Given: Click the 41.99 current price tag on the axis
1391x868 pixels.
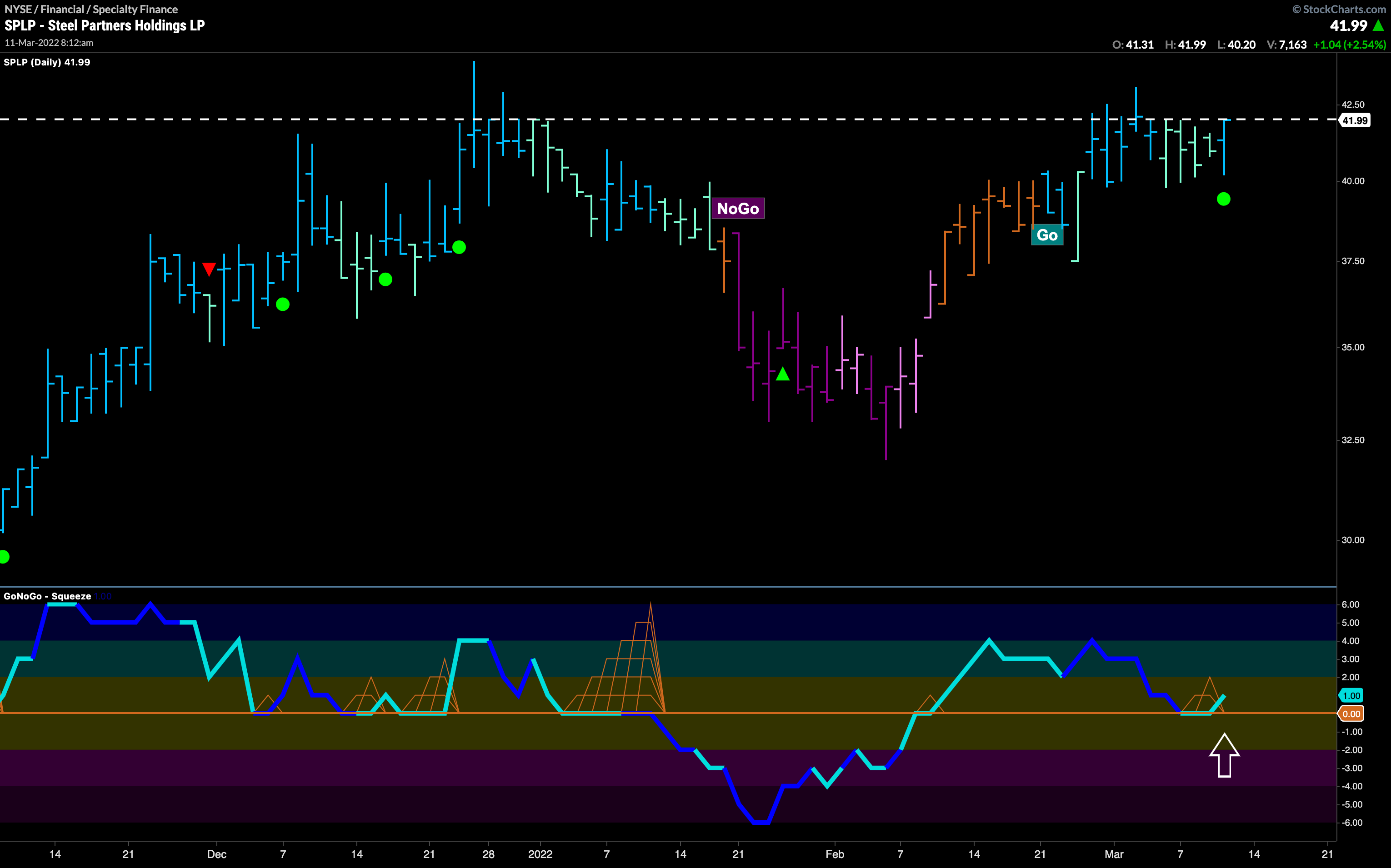Looking at the screenshot, I should [x=1354, y=120].
